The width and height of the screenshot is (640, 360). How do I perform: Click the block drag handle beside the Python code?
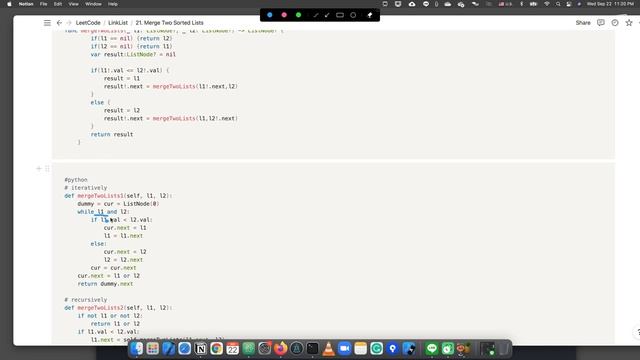click(47, 169)
